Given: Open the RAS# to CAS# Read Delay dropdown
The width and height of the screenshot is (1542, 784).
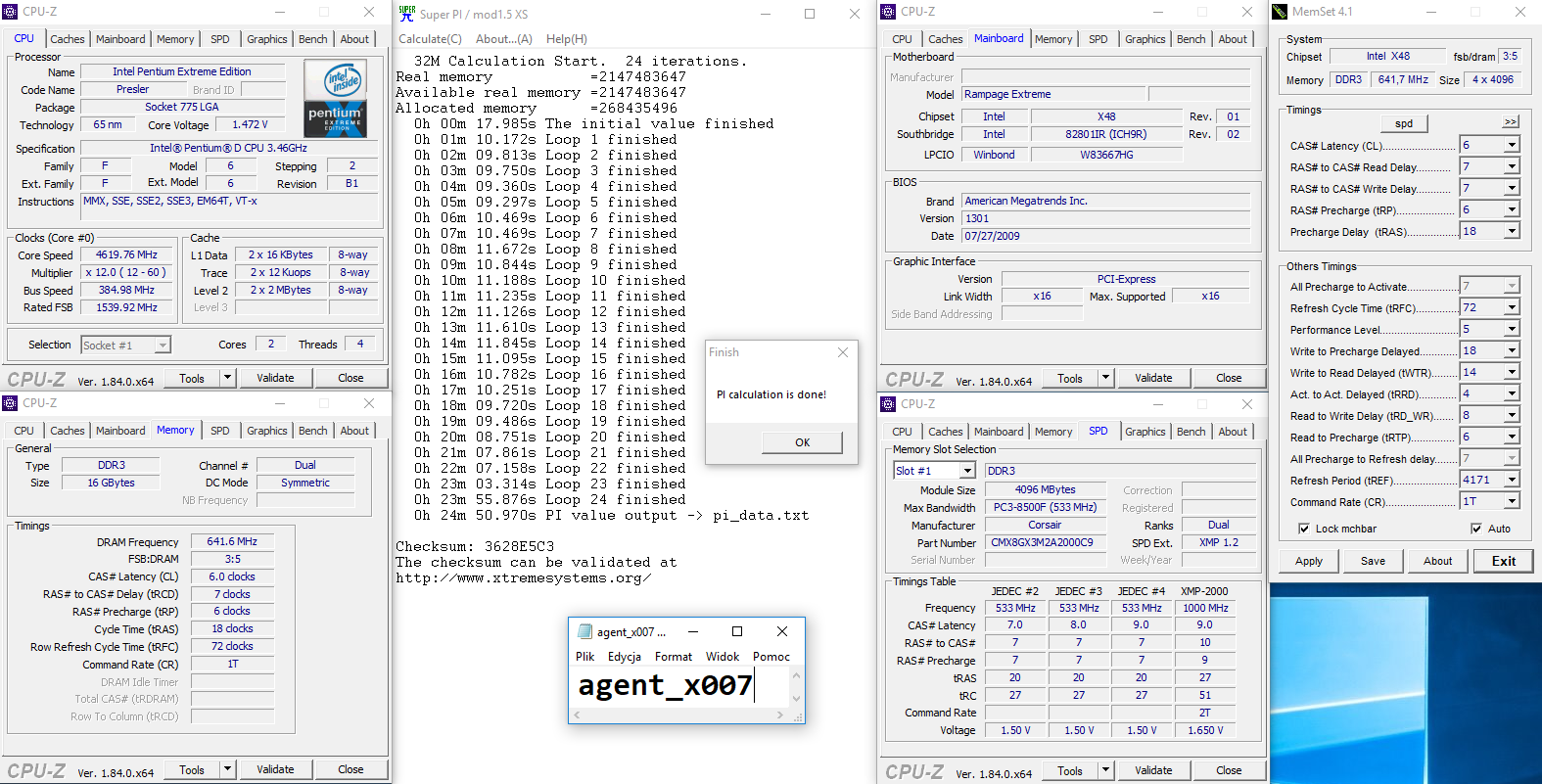Looking at the screenshot, I should click(1512, 166).
